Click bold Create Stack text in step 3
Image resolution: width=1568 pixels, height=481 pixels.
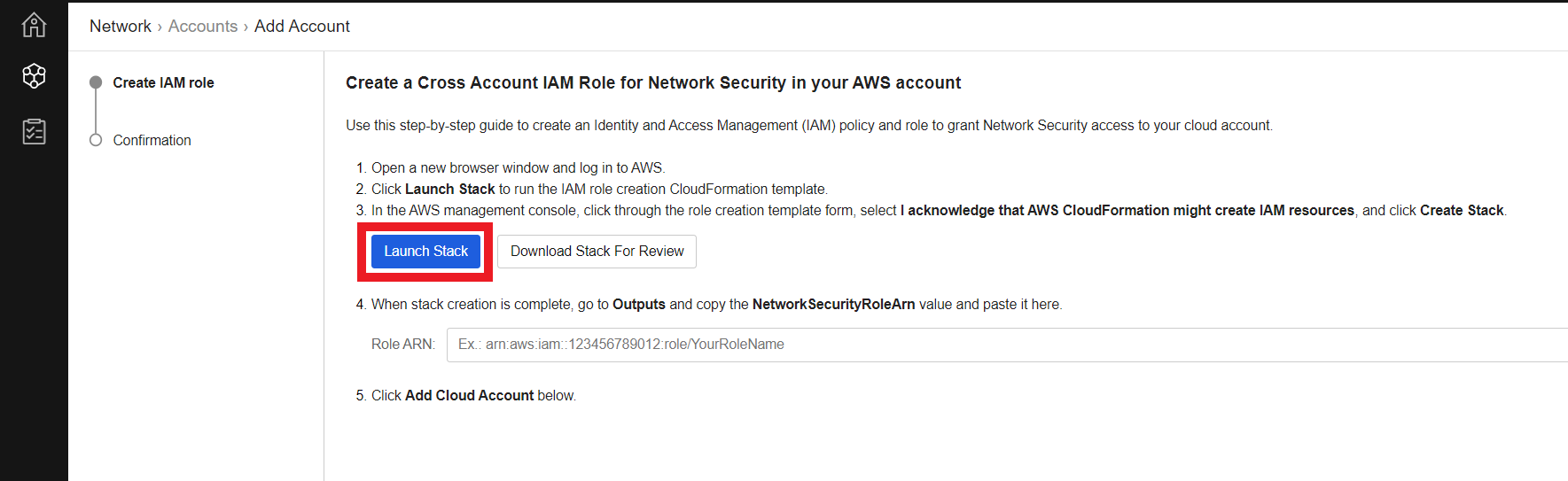click(1462, 210)
